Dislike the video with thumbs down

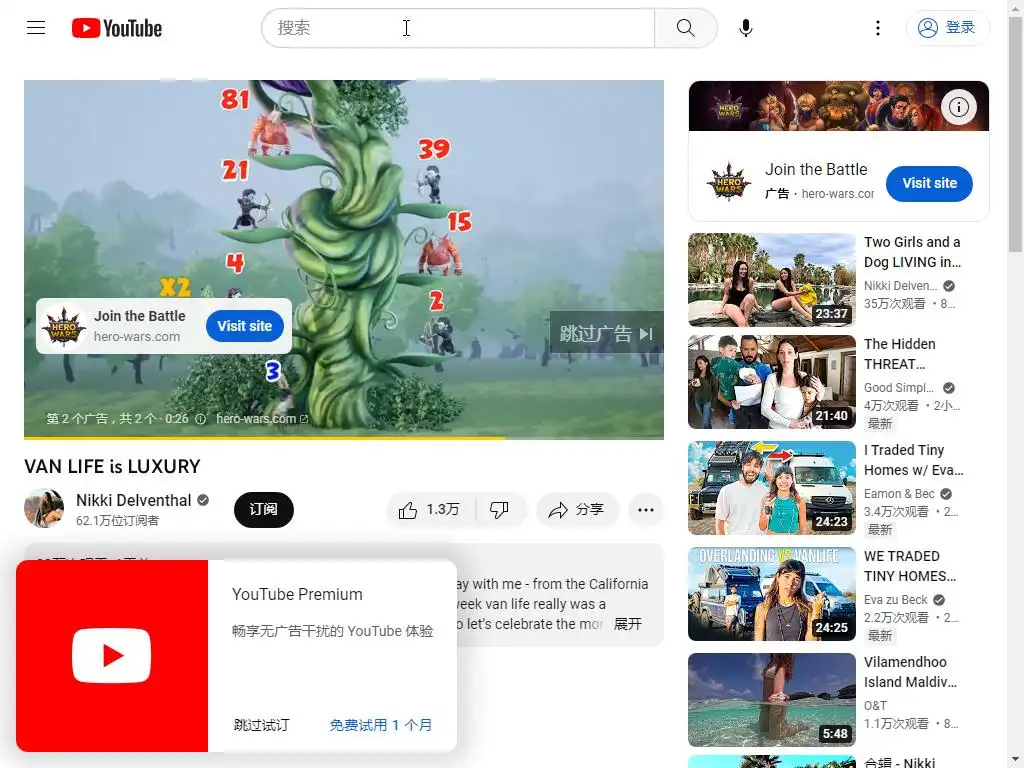point(500,510)
